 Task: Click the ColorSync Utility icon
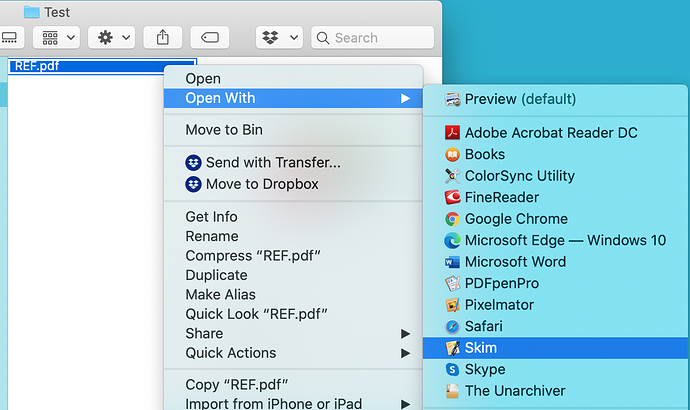[x=452, y=176]
